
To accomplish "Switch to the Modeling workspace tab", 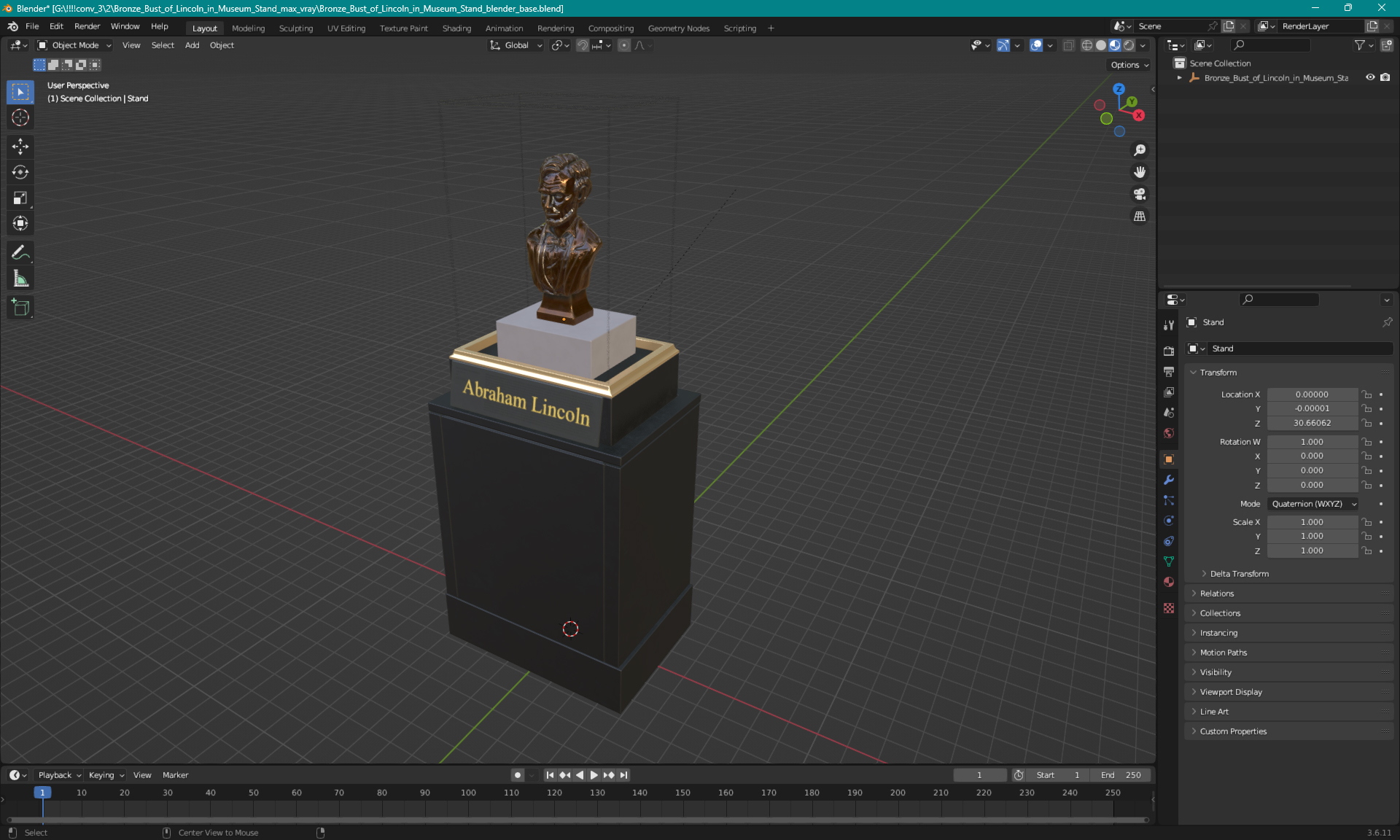I will [x=248, y=28].
